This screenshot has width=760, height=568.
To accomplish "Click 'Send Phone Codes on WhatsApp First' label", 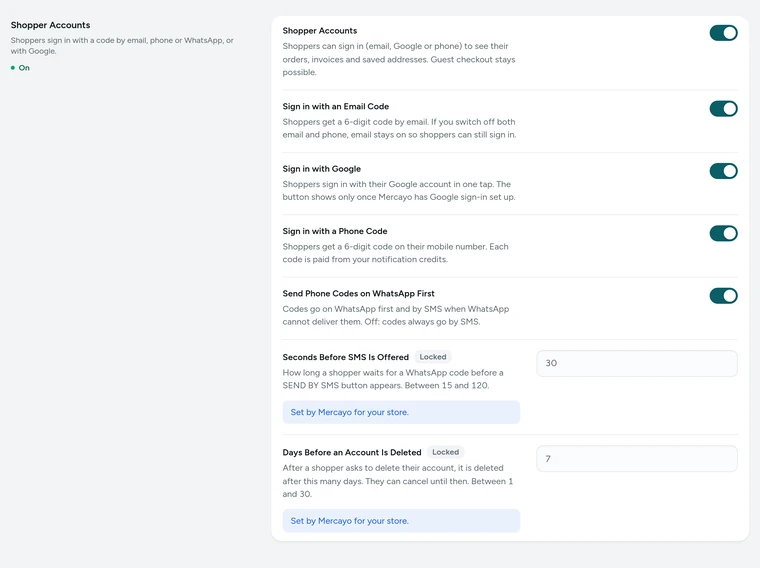I will (358, 294).
